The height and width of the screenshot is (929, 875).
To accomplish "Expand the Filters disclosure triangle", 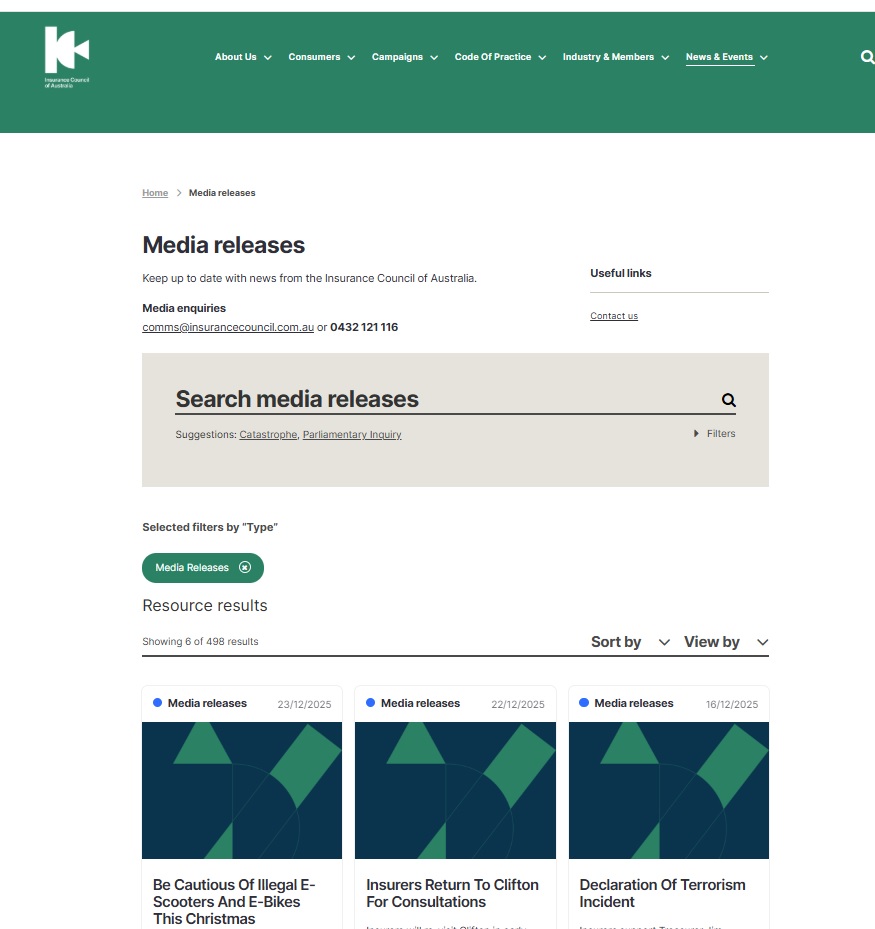I will coord(696,434).
